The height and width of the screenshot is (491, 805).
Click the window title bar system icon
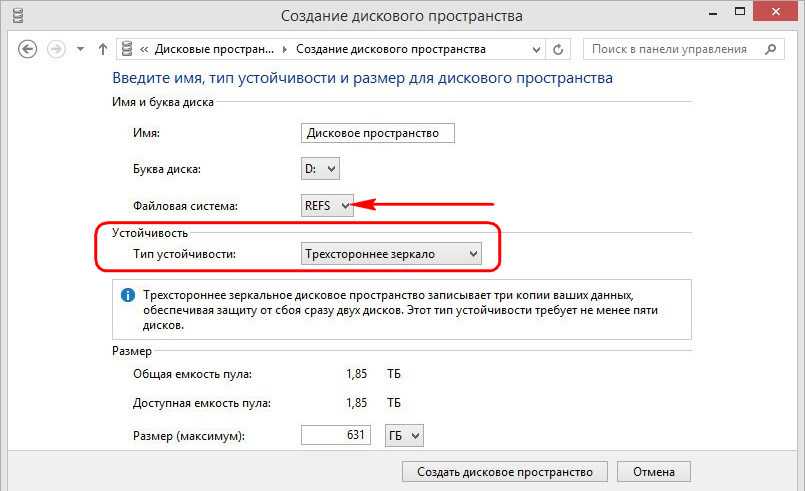click(17, 15)
